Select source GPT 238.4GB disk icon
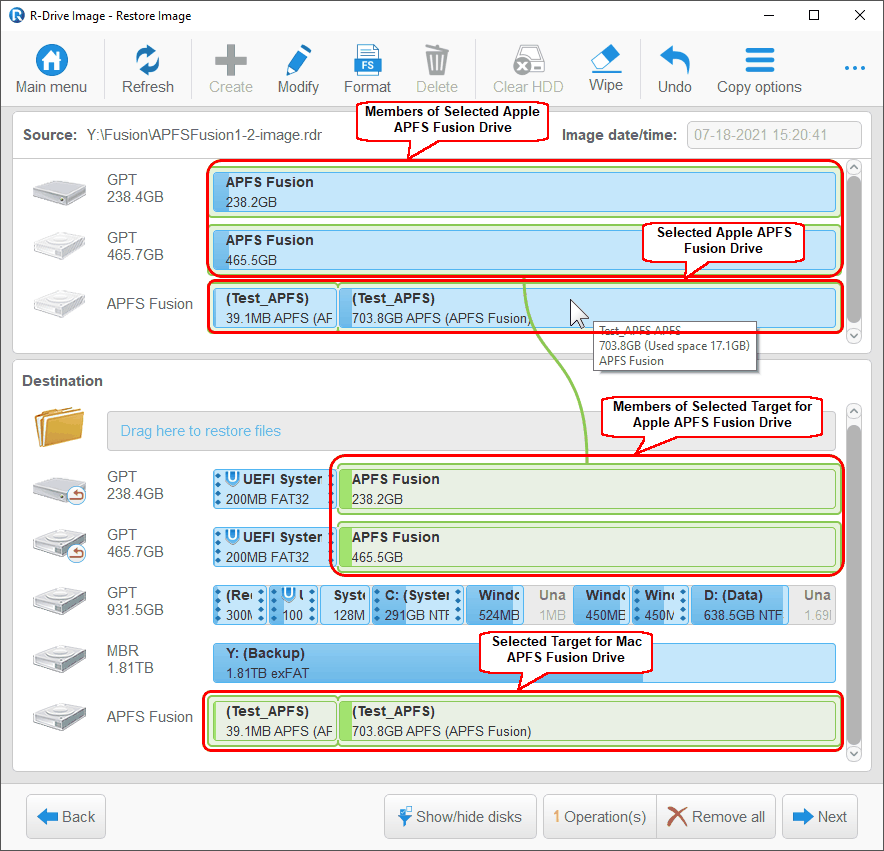 [59, 192]
